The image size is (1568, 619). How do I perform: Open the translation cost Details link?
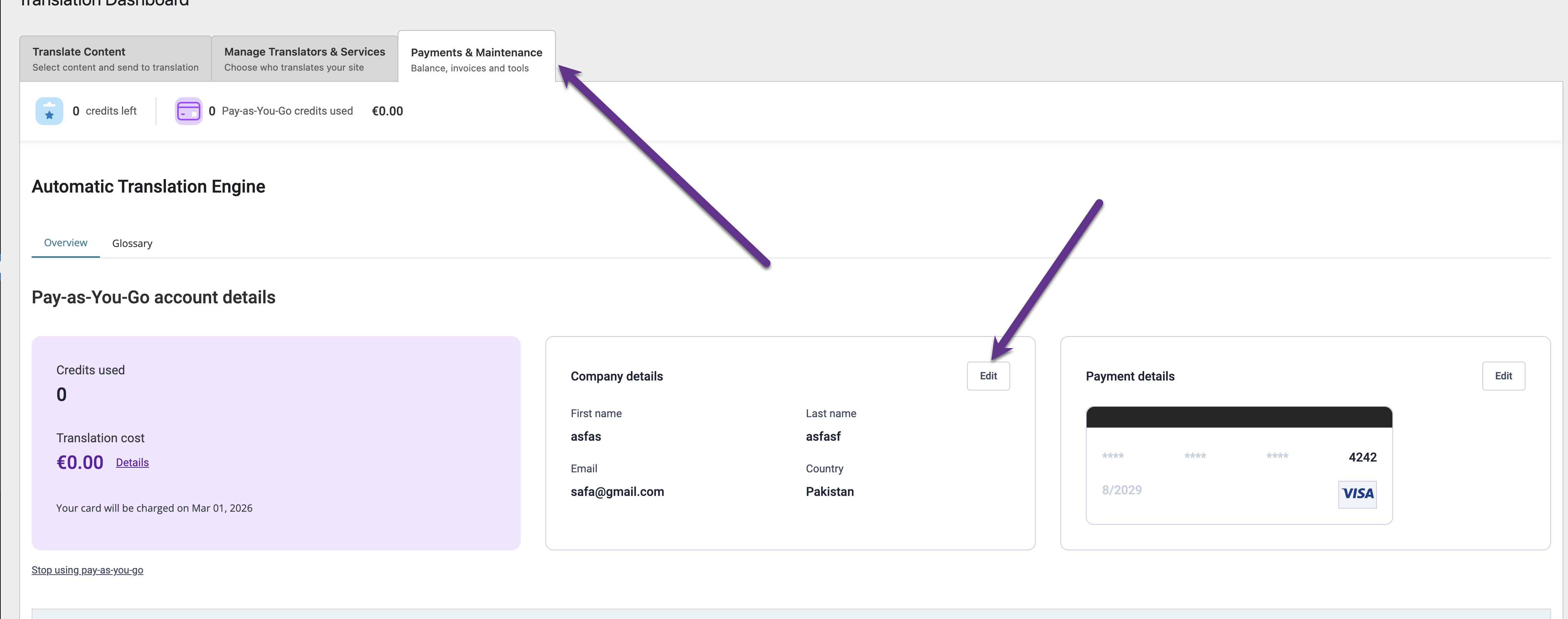(132, 463)
